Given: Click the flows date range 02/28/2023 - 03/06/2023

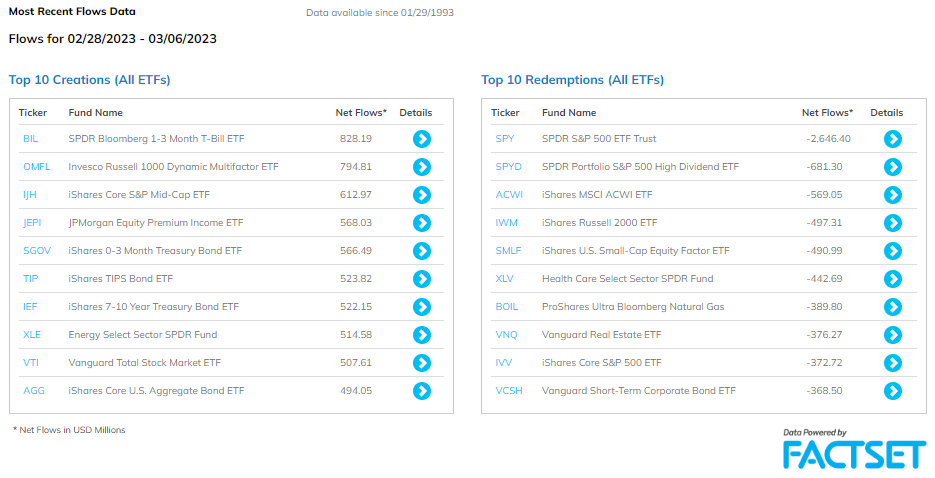Looking at the screenshot, I should (x=142, y=39).
